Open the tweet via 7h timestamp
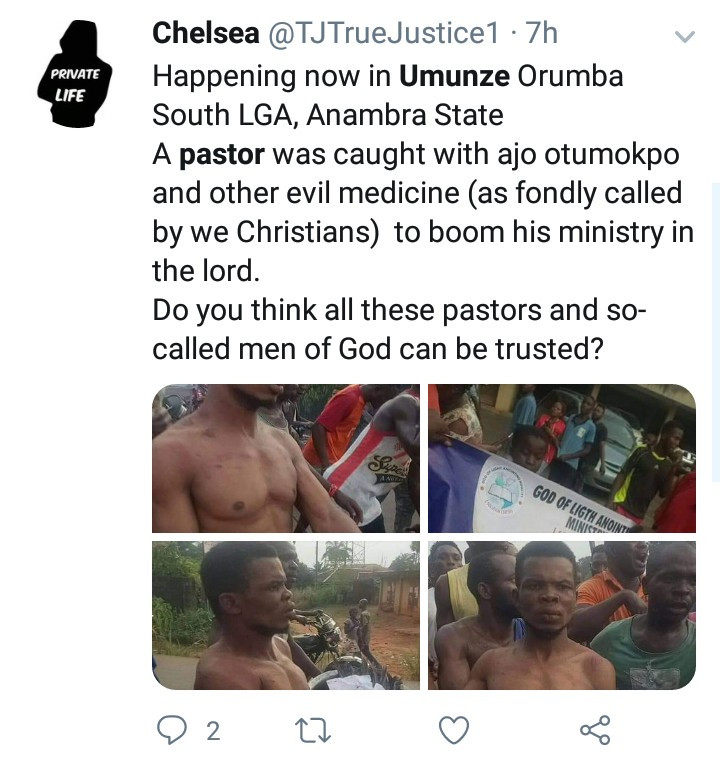 (541, 33)
